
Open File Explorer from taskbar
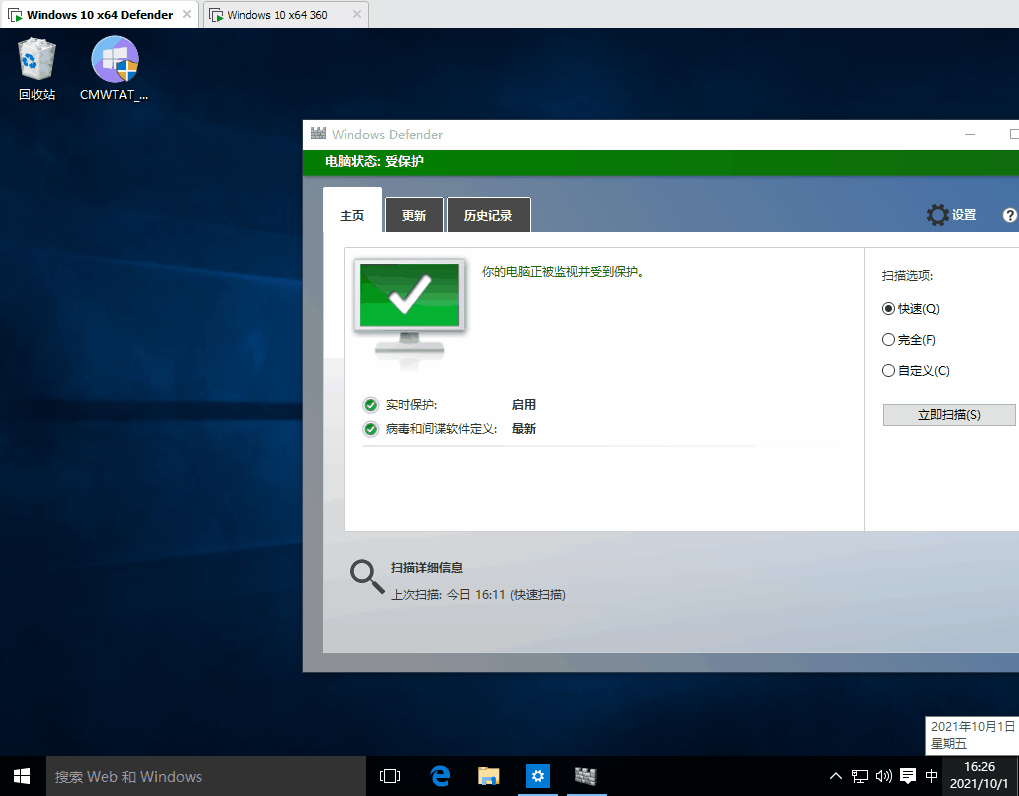(x=489, y=776)
